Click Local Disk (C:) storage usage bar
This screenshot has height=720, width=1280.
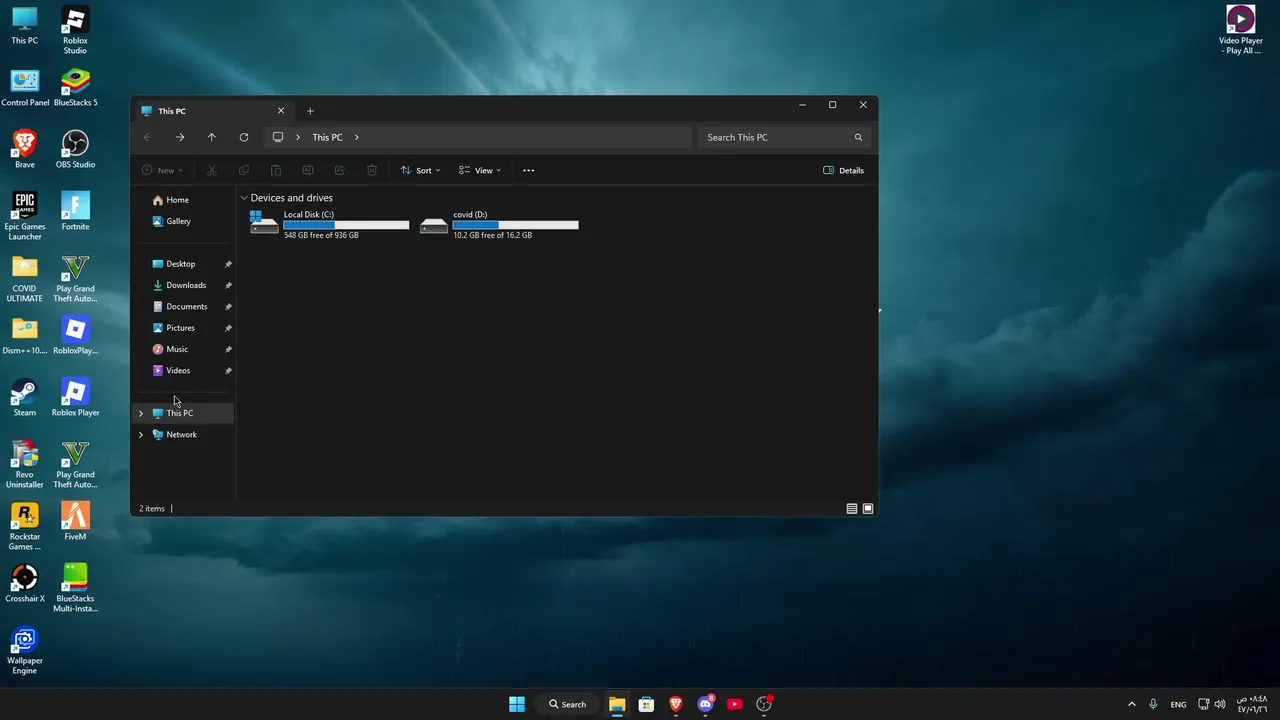click(x=346, y=225)
